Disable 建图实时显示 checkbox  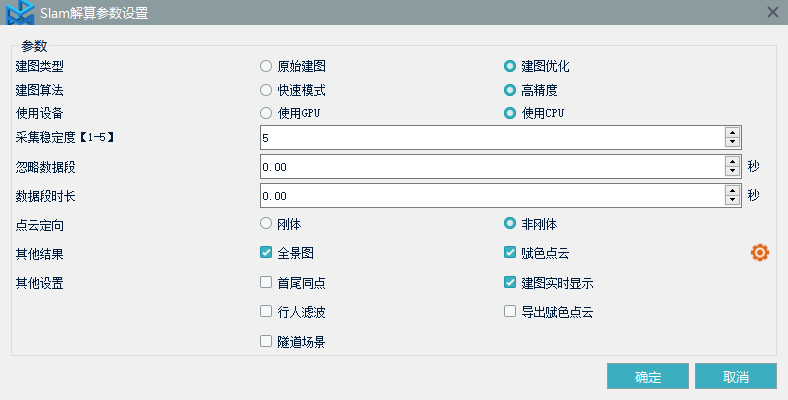pos(511,282)
